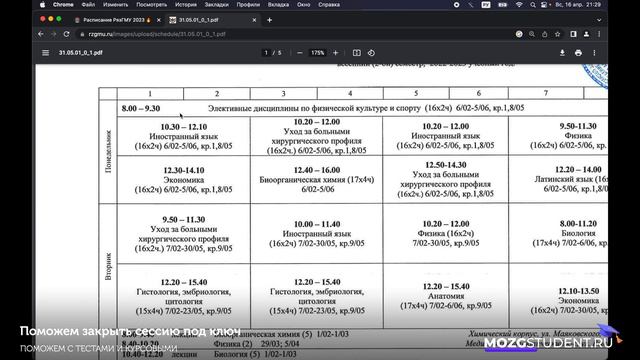Viewport: 640px width, 360px height.
Task: Rotate the PDF counterclockwise
Action: (x=371, y=53)
